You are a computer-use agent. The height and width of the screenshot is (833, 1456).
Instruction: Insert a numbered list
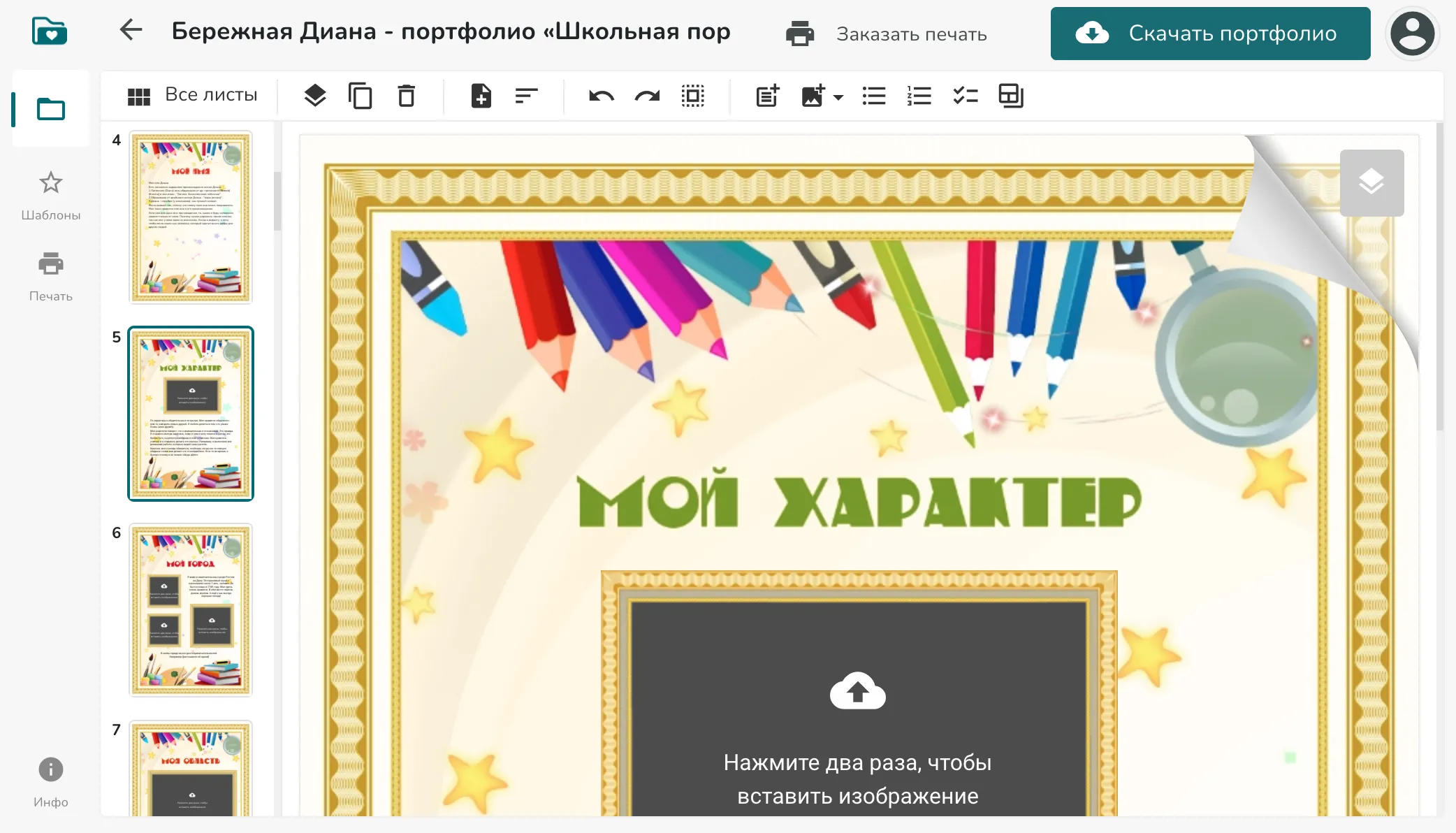[x=919, y=96]
